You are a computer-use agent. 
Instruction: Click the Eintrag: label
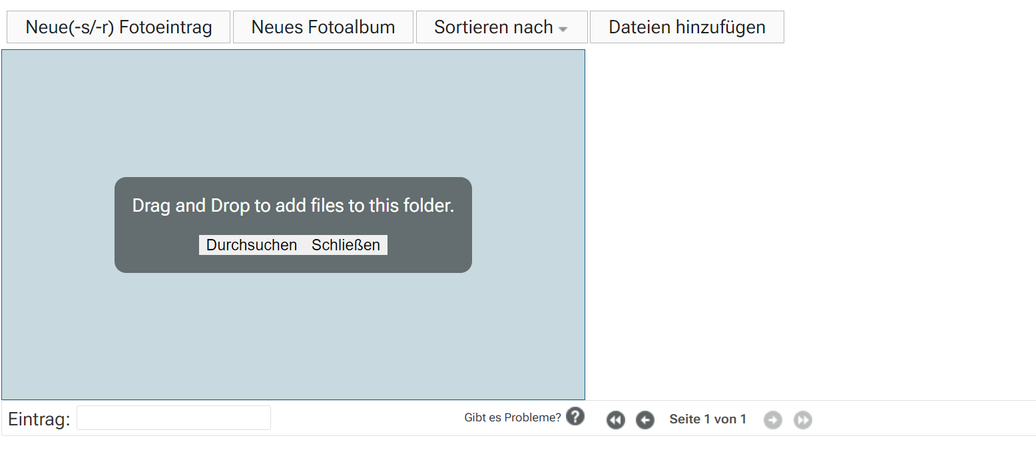click(39, 419)
